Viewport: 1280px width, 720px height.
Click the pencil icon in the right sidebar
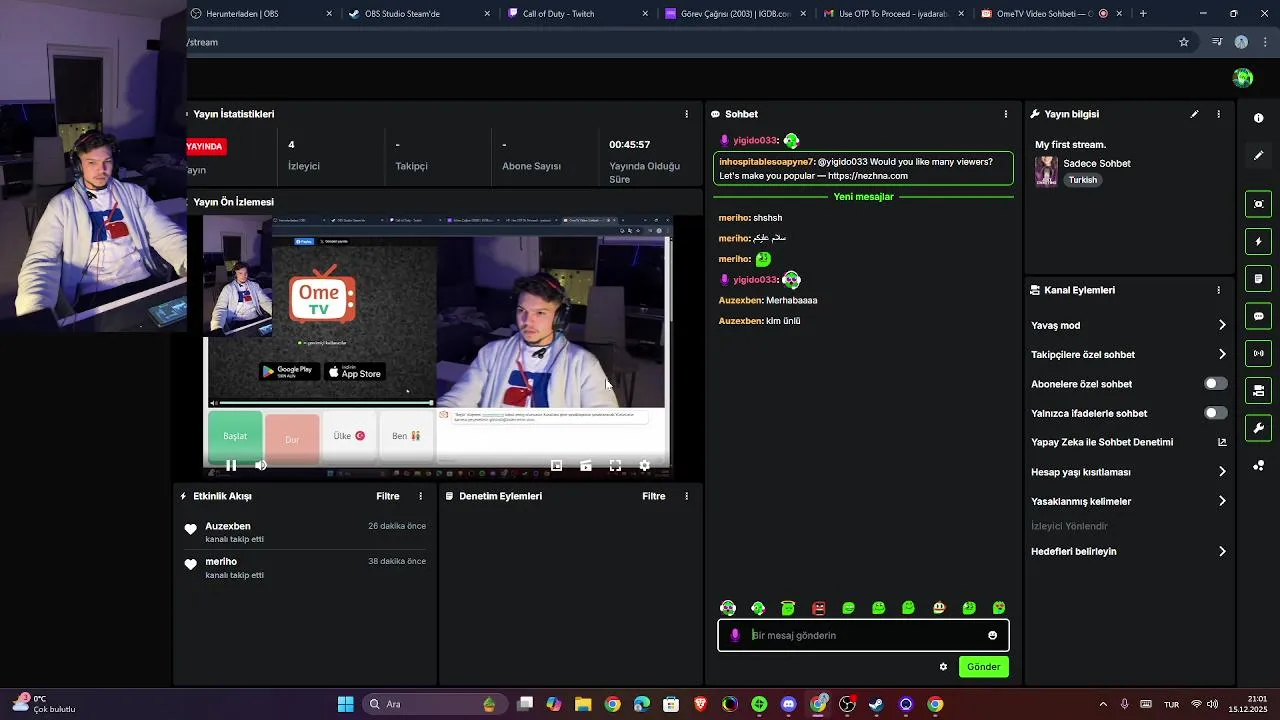click(x=1258, y=155)
